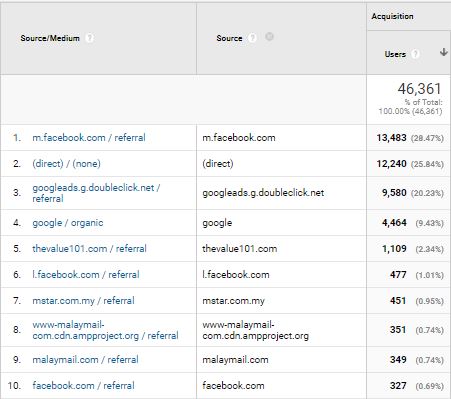Select percentage (0.95%)
The image size is (451, 399).
430,301
